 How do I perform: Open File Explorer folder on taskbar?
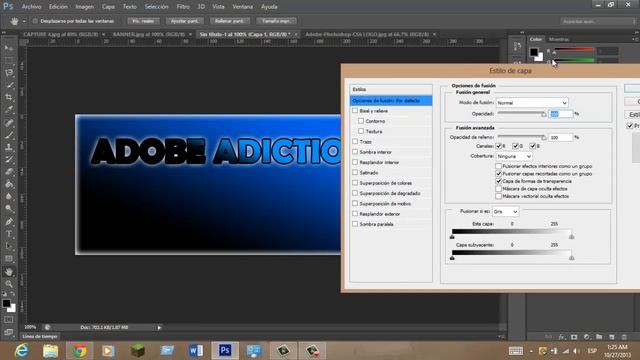[51, 351]
